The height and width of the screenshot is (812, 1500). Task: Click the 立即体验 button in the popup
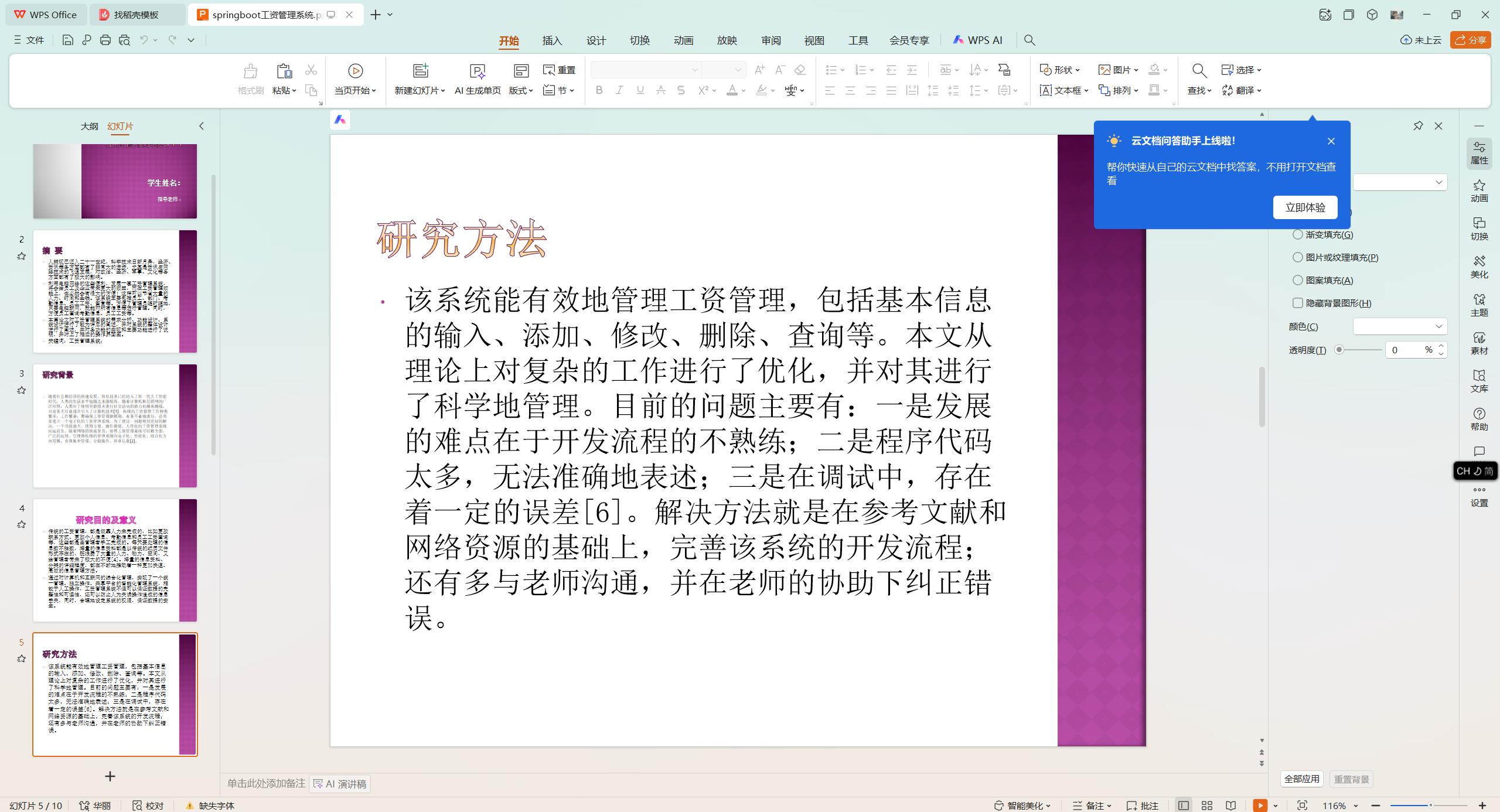[x=1305, y=207]
